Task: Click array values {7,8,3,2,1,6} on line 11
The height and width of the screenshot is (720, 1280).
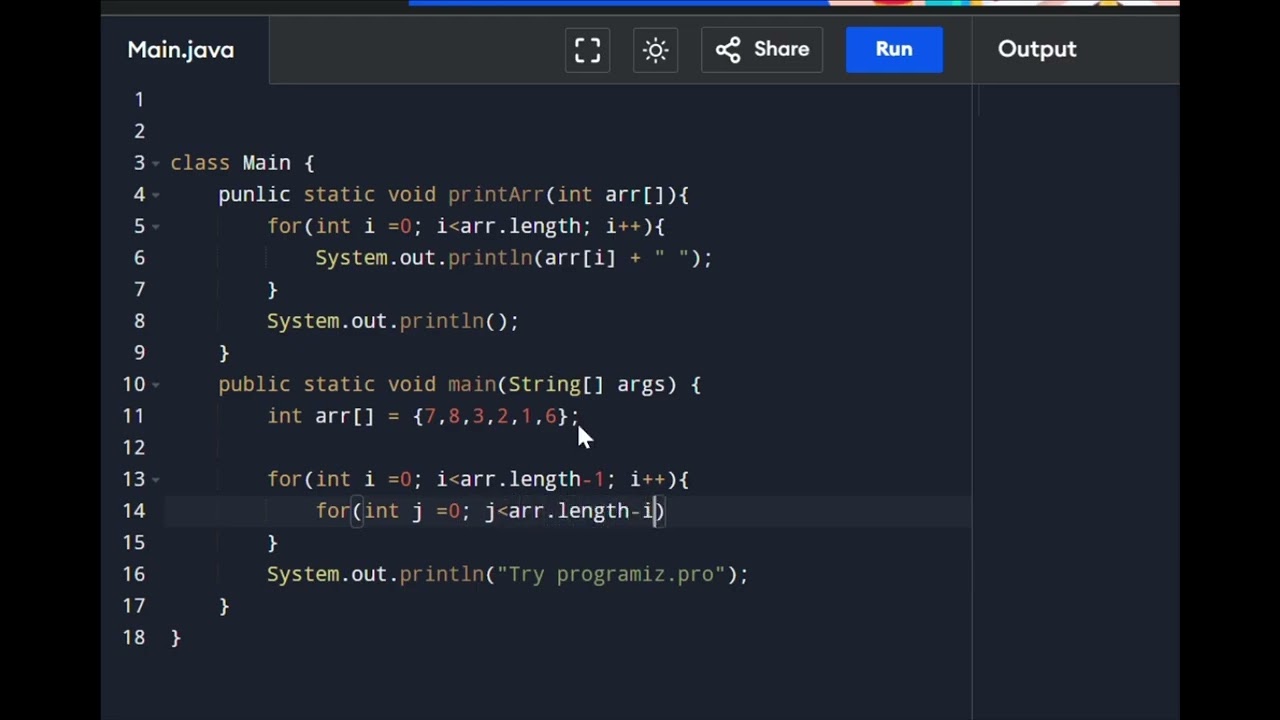Action: [x=490, y=416]
